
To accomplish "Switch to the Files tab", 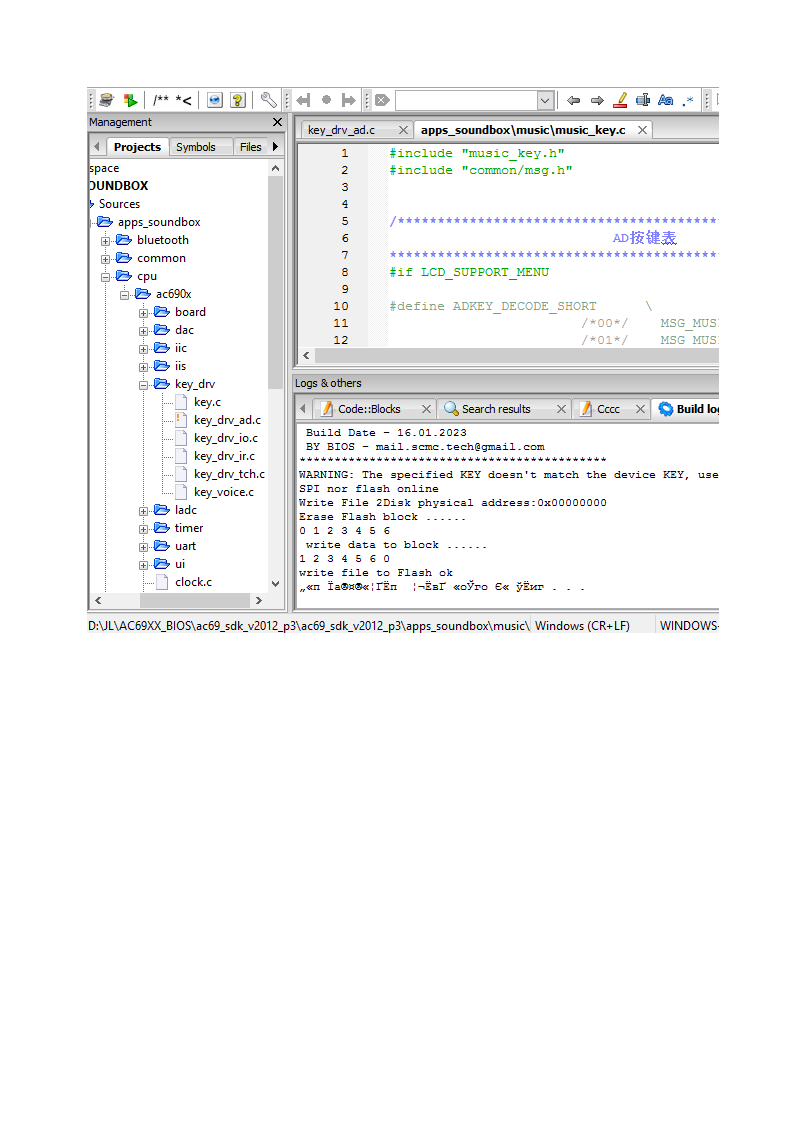I will click(250, 147).
